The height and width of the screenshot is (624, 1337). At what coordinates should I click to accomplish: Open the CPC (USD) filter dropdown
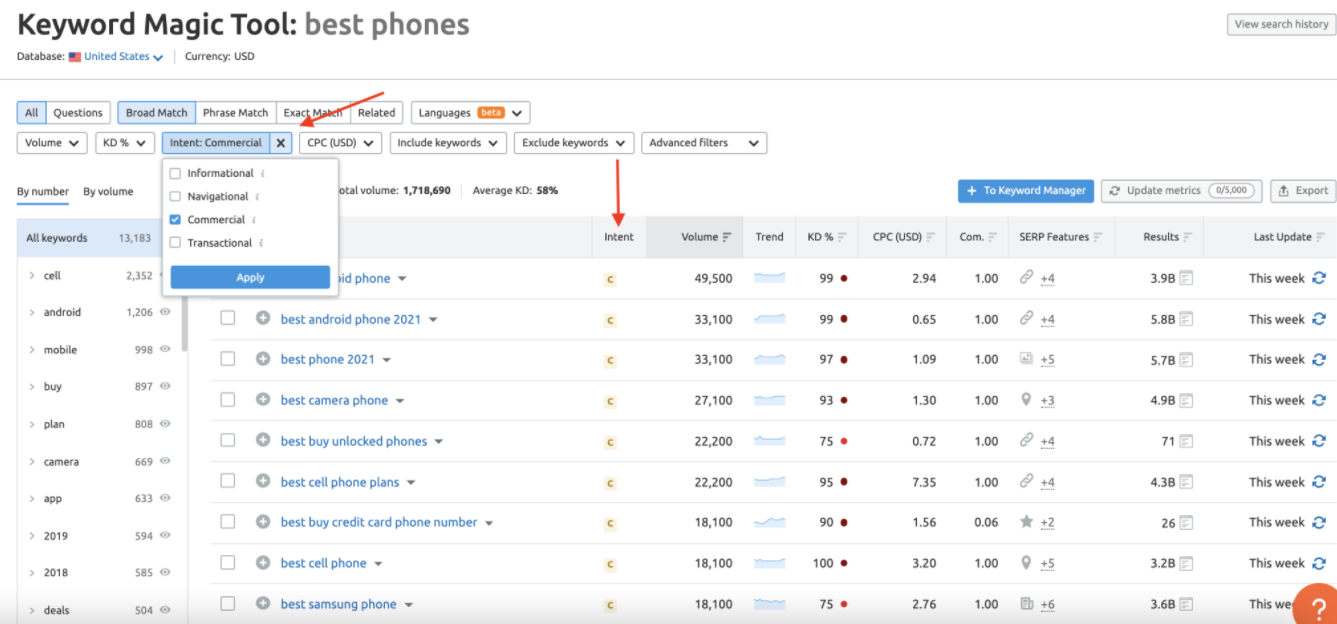[x=340, y=143]
